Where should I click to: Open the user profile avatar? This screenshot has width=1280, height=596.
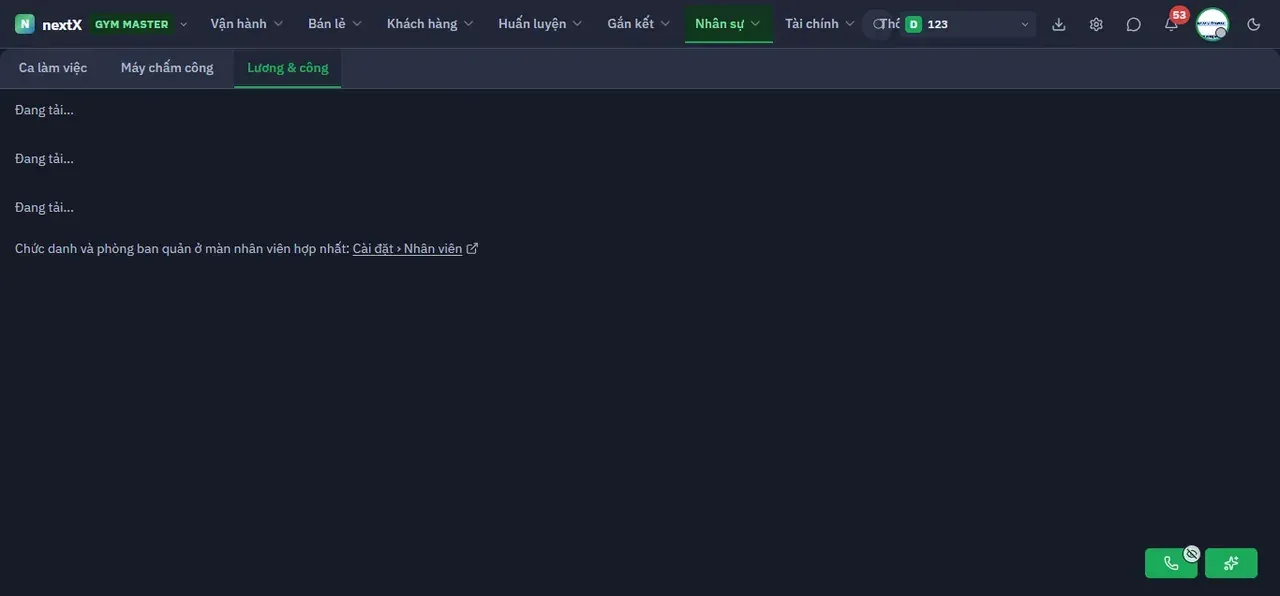coord(1212,24)
